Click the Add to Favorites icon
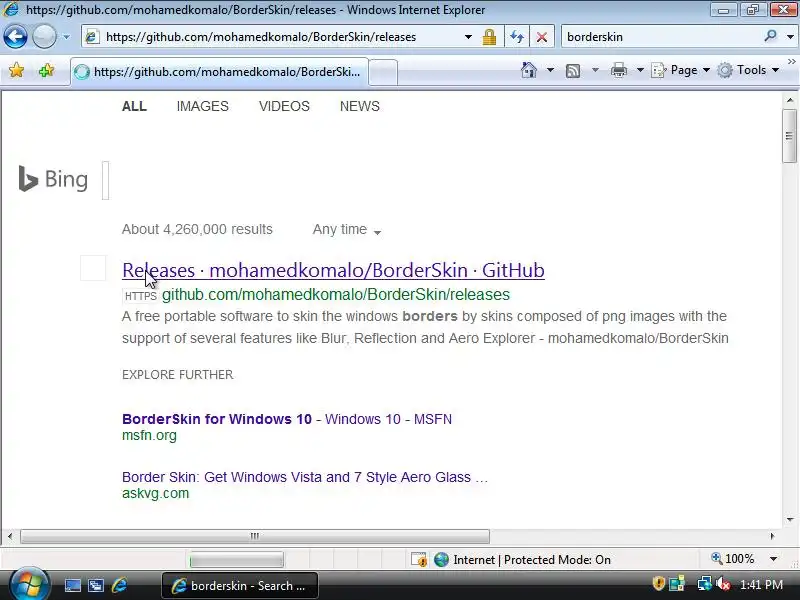 (46, 70)
